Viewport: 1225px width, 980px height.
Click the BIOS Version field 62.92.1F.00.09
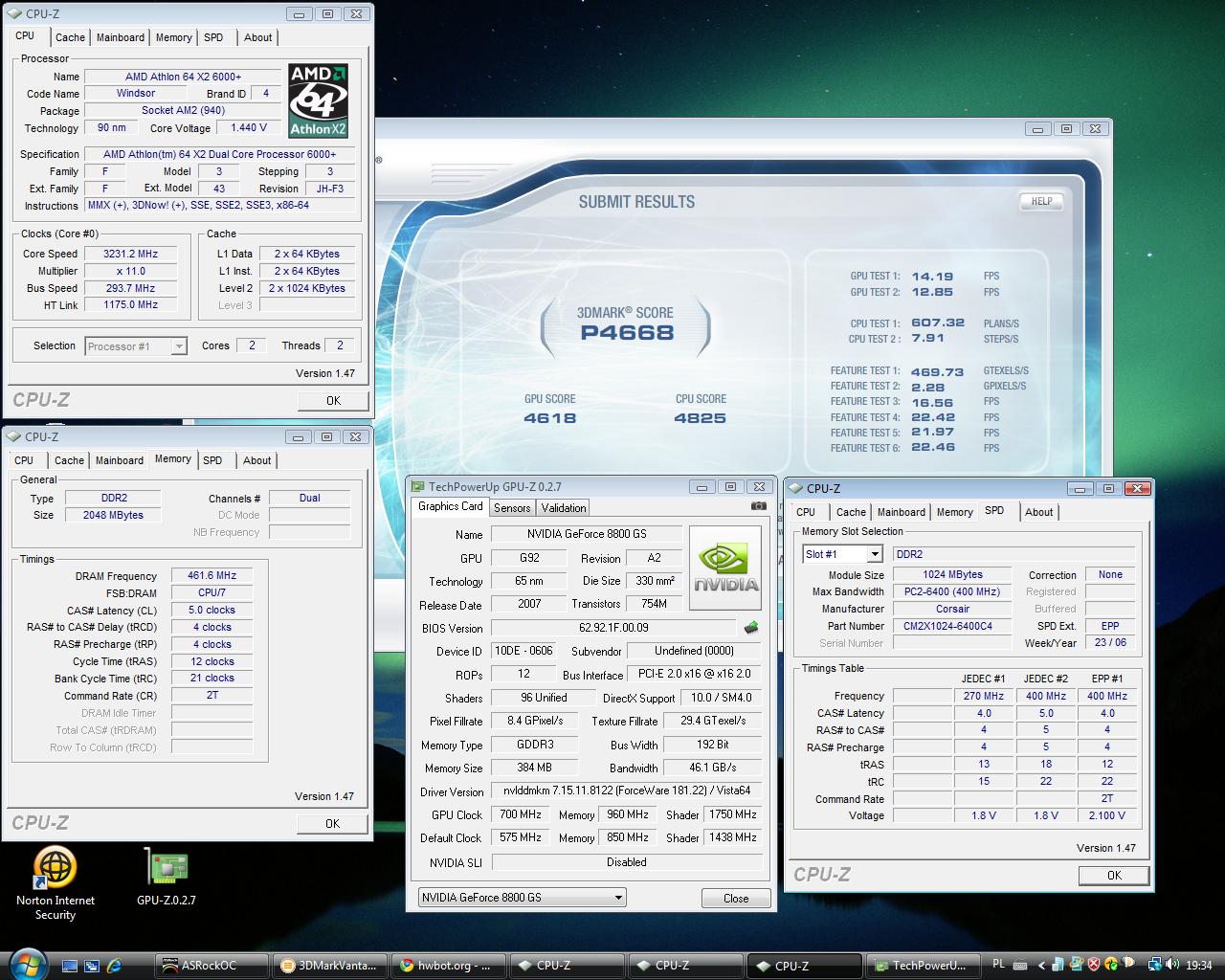[x=613, y=628]
